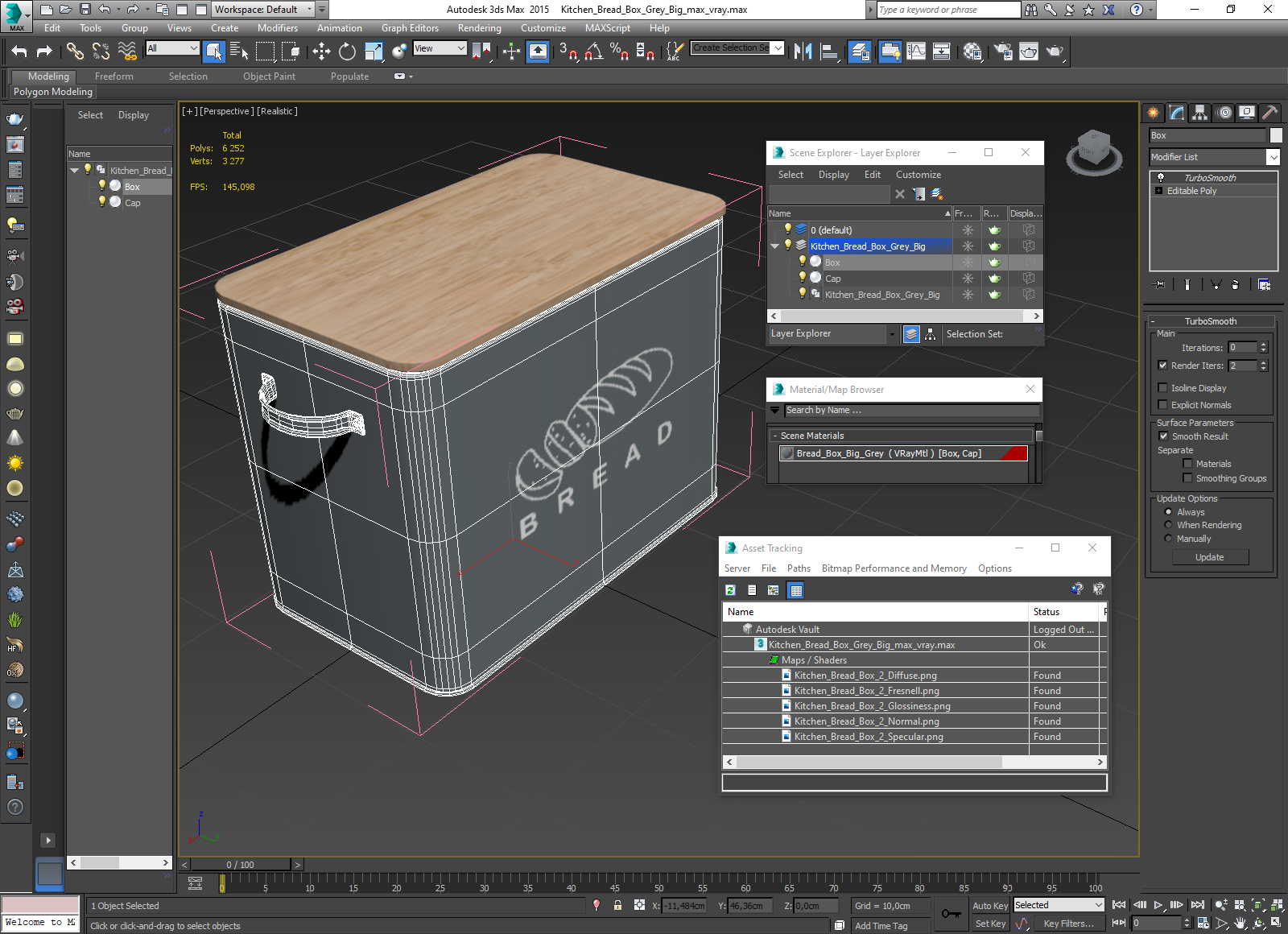Click the Set Key button
This screenshot has height=934, width=1288.
[989, 924]
